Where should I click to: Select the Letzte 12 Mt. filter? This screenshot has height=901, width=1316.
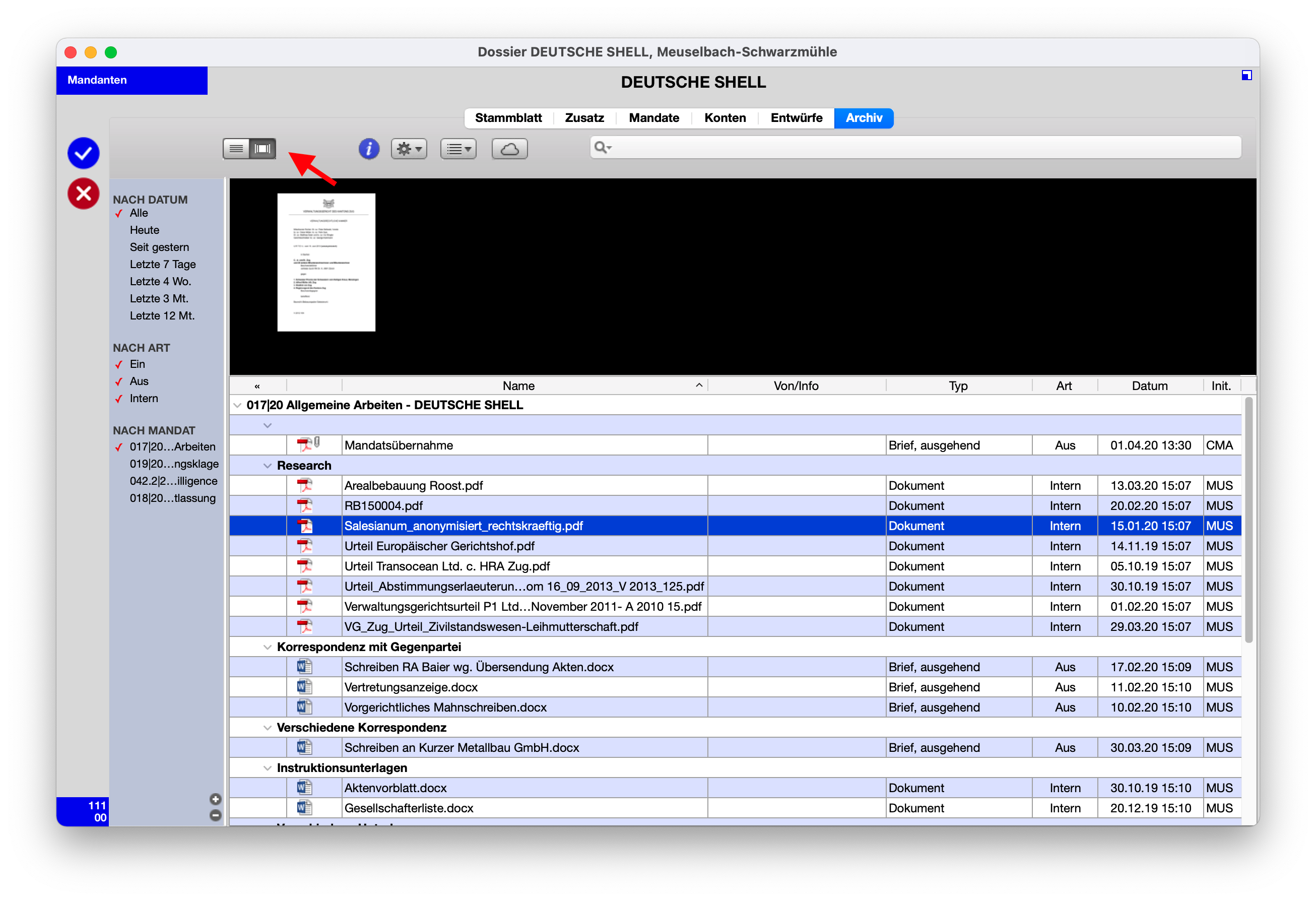162,315
